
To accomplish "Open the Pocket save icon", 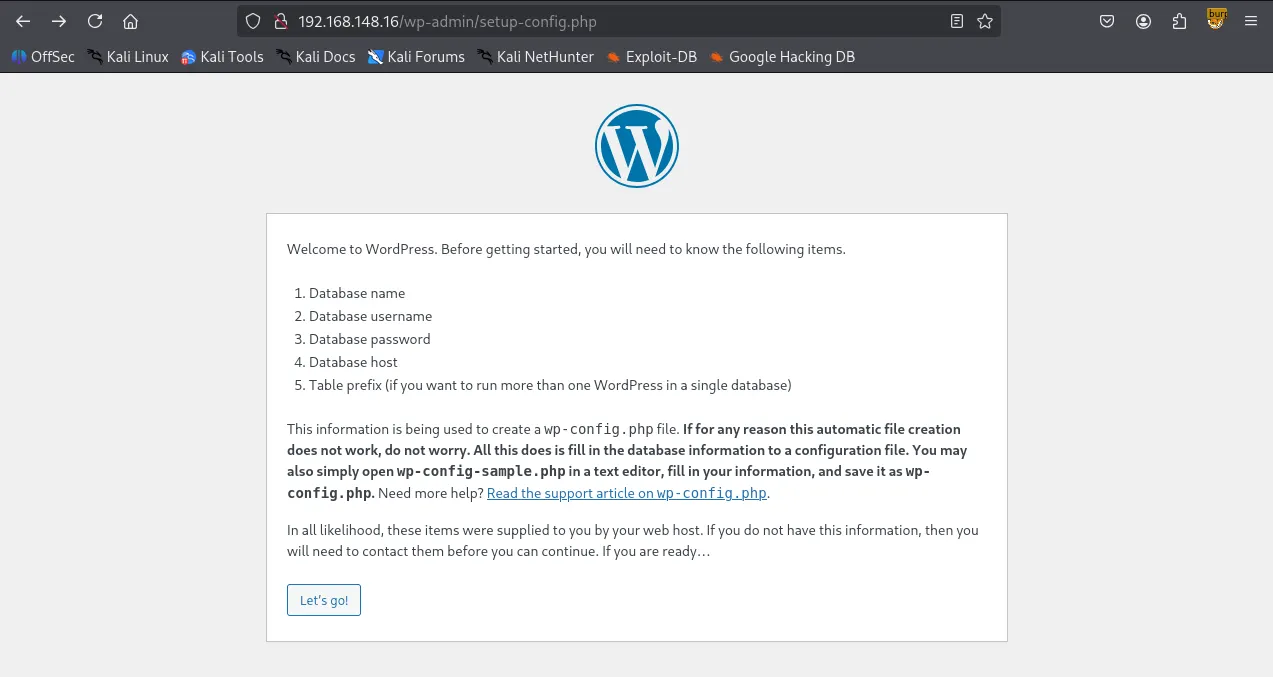I will tap(1107, 21).
